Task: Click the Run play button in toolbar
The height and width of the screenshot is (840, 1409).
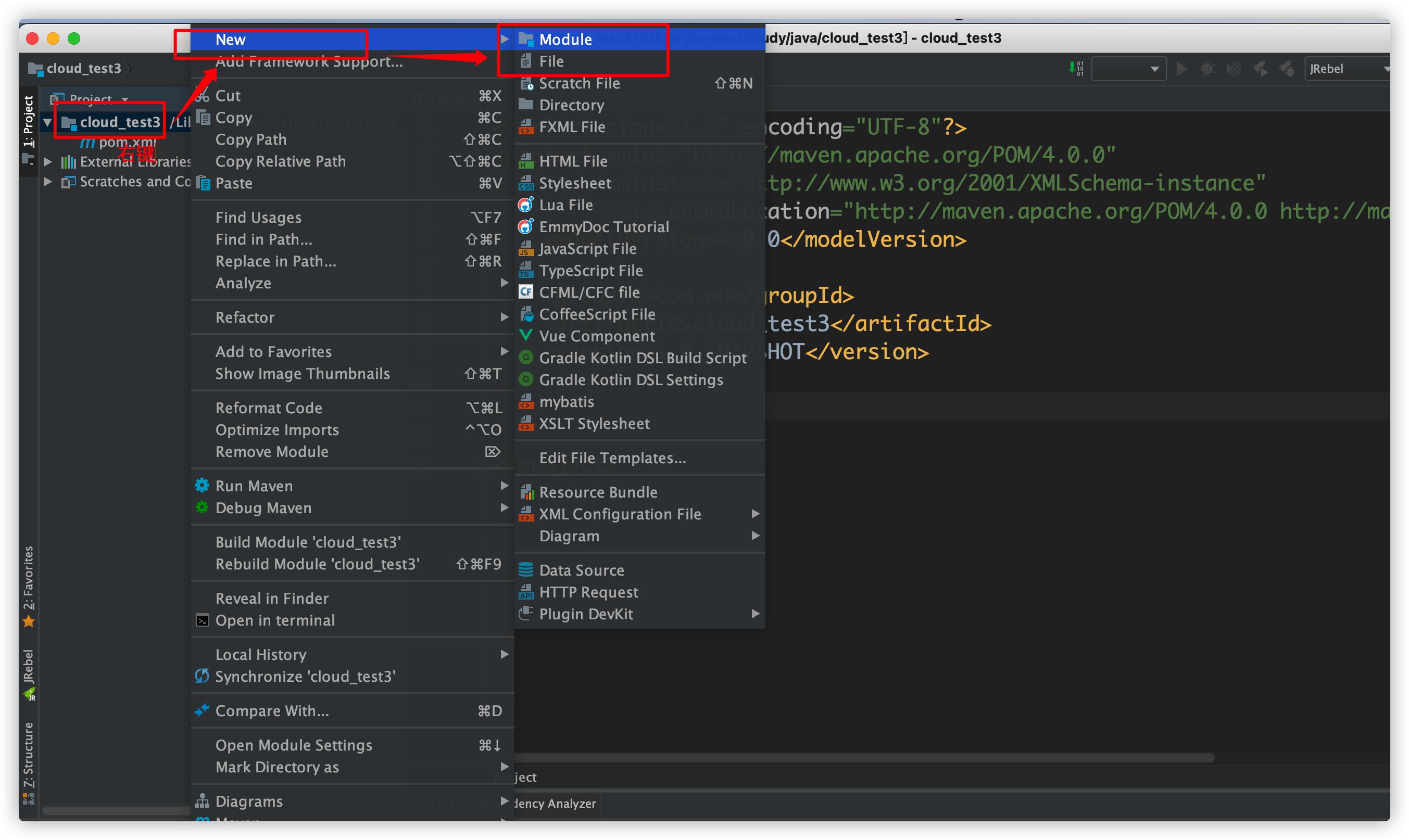Action: 1182,69
